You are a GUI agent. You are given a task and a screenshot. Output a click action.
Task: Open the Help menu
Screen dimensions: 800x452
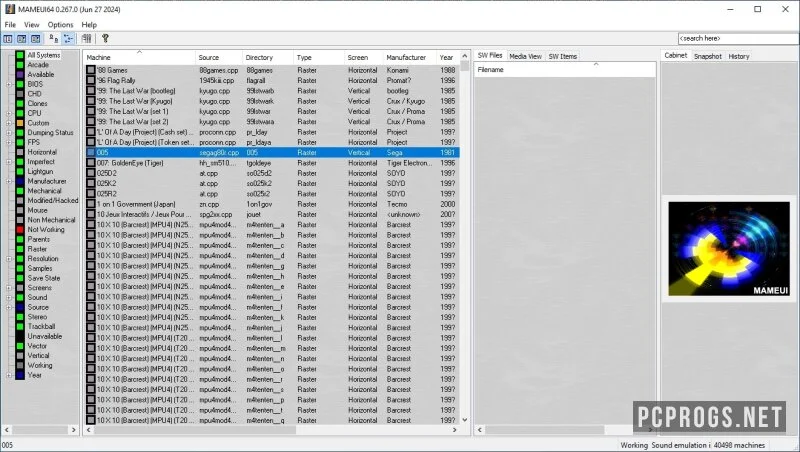89,24
